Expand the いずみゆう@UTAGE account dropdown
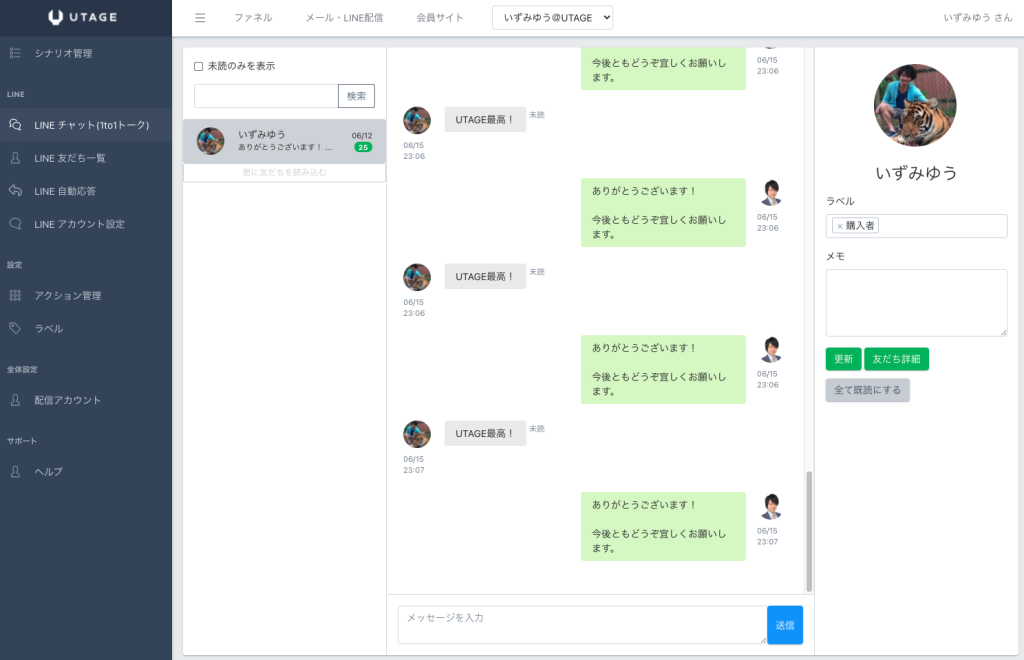Image resolution: width=1024 pixels, height=660 pixels. pos(552,18)
